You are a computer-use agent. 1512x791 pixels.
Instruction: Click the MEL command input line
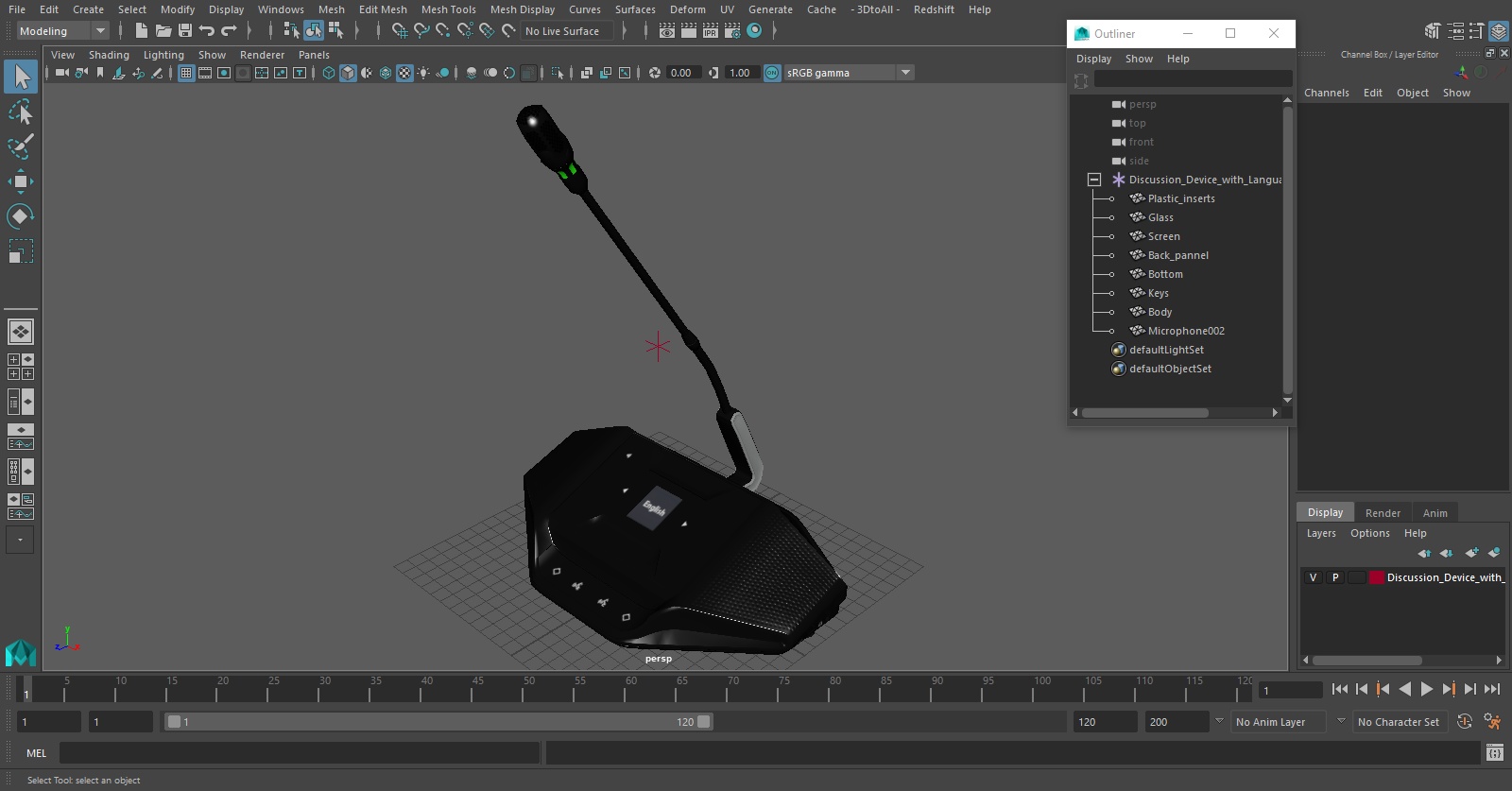pyautogui.click(x=300, y=753)
